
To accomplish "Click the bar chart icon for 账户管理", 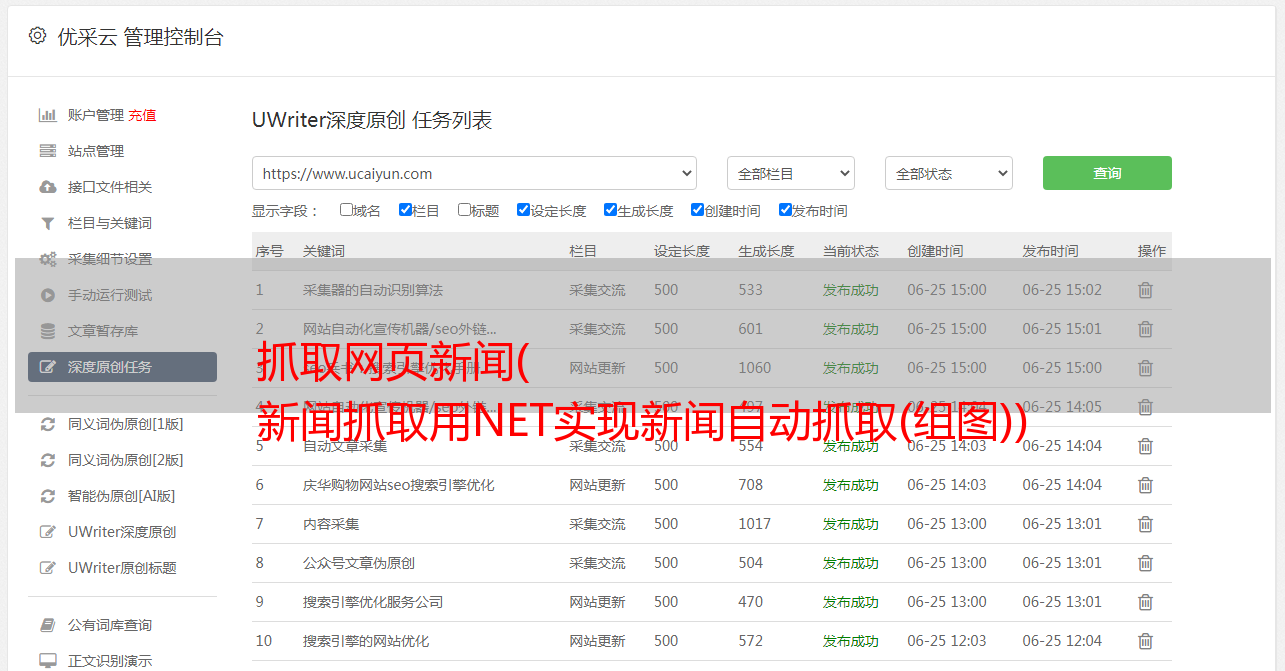I will [x=47, y=115].
